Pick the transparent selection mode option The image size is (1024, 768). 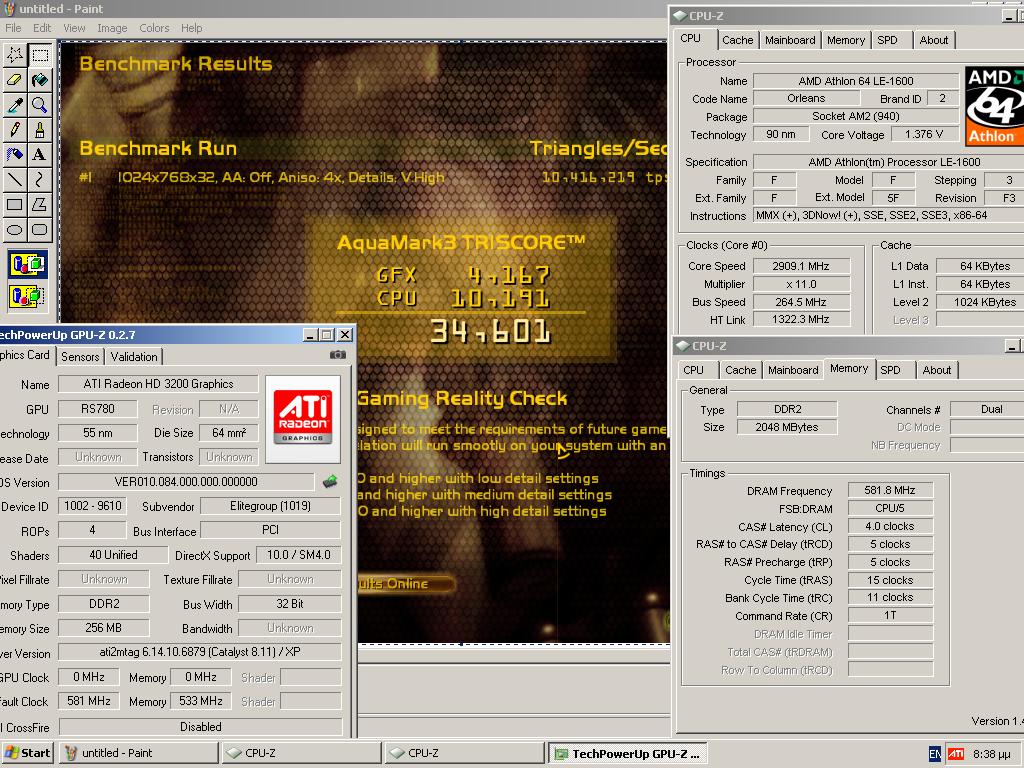27,296
